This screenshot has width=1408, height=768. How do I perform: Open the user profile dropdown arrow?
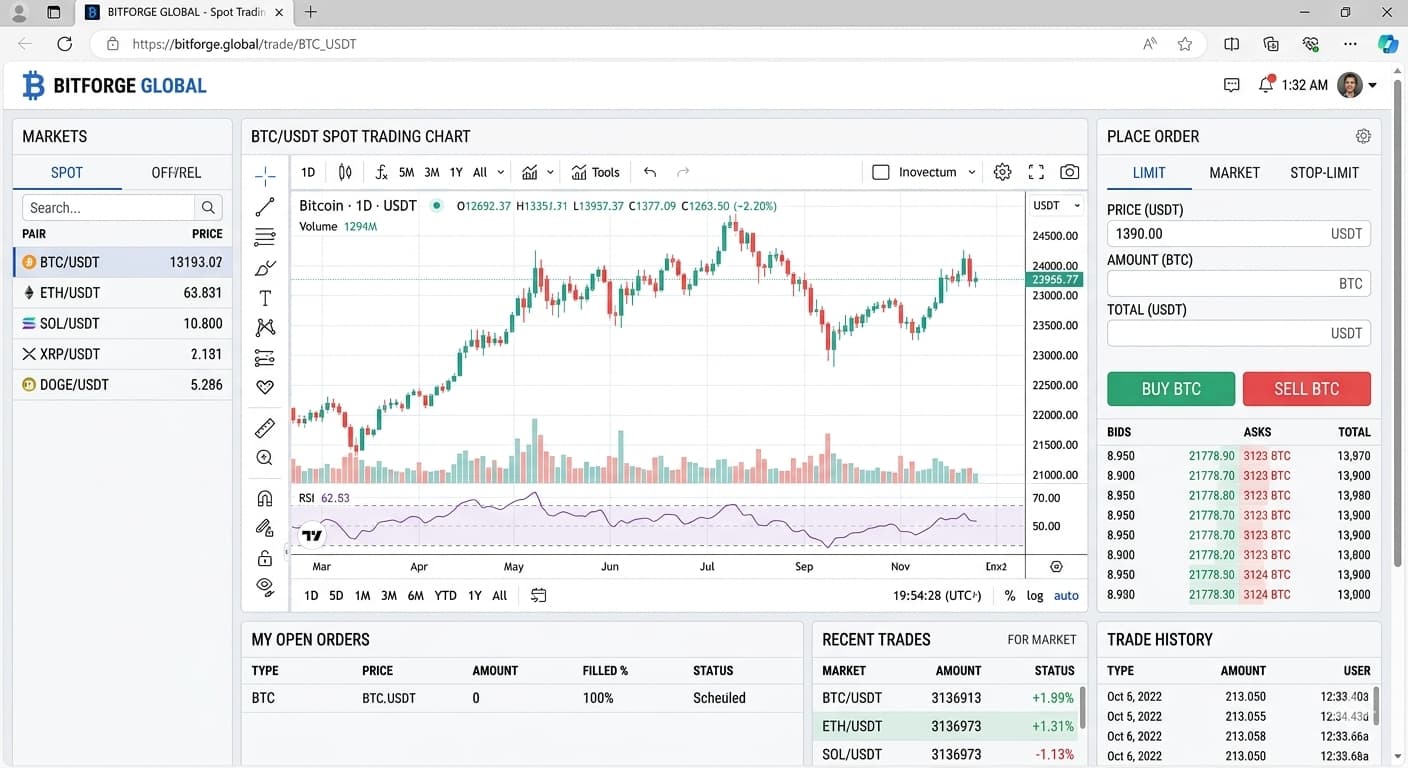click(1373, 85)
